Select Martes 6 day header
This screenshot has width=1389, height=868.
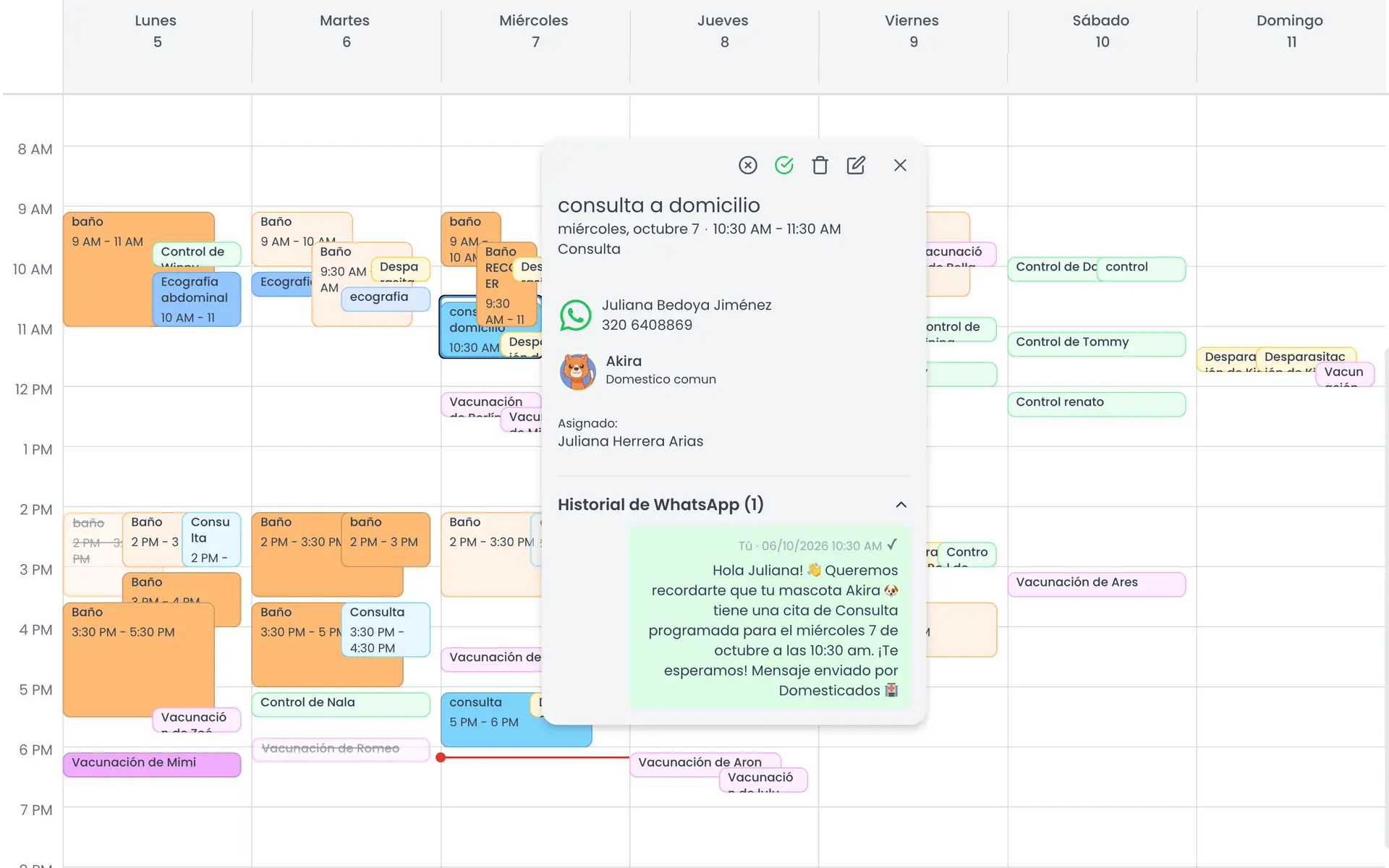coord(346,31)
